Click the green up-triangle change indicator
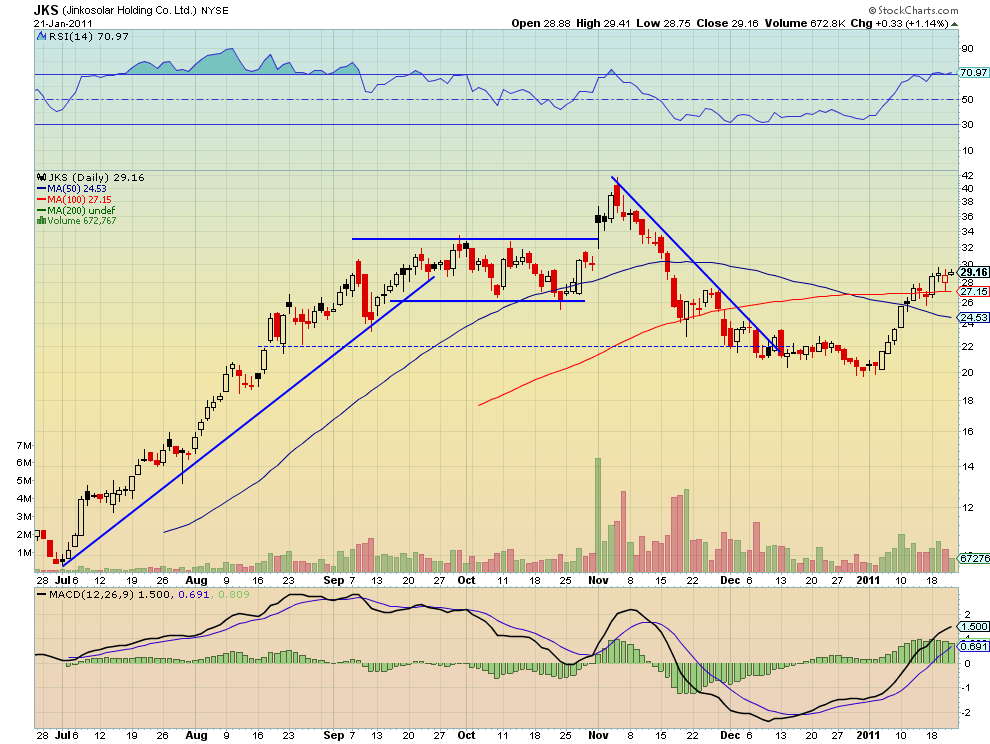990x744 pixels. coord(955,24)
